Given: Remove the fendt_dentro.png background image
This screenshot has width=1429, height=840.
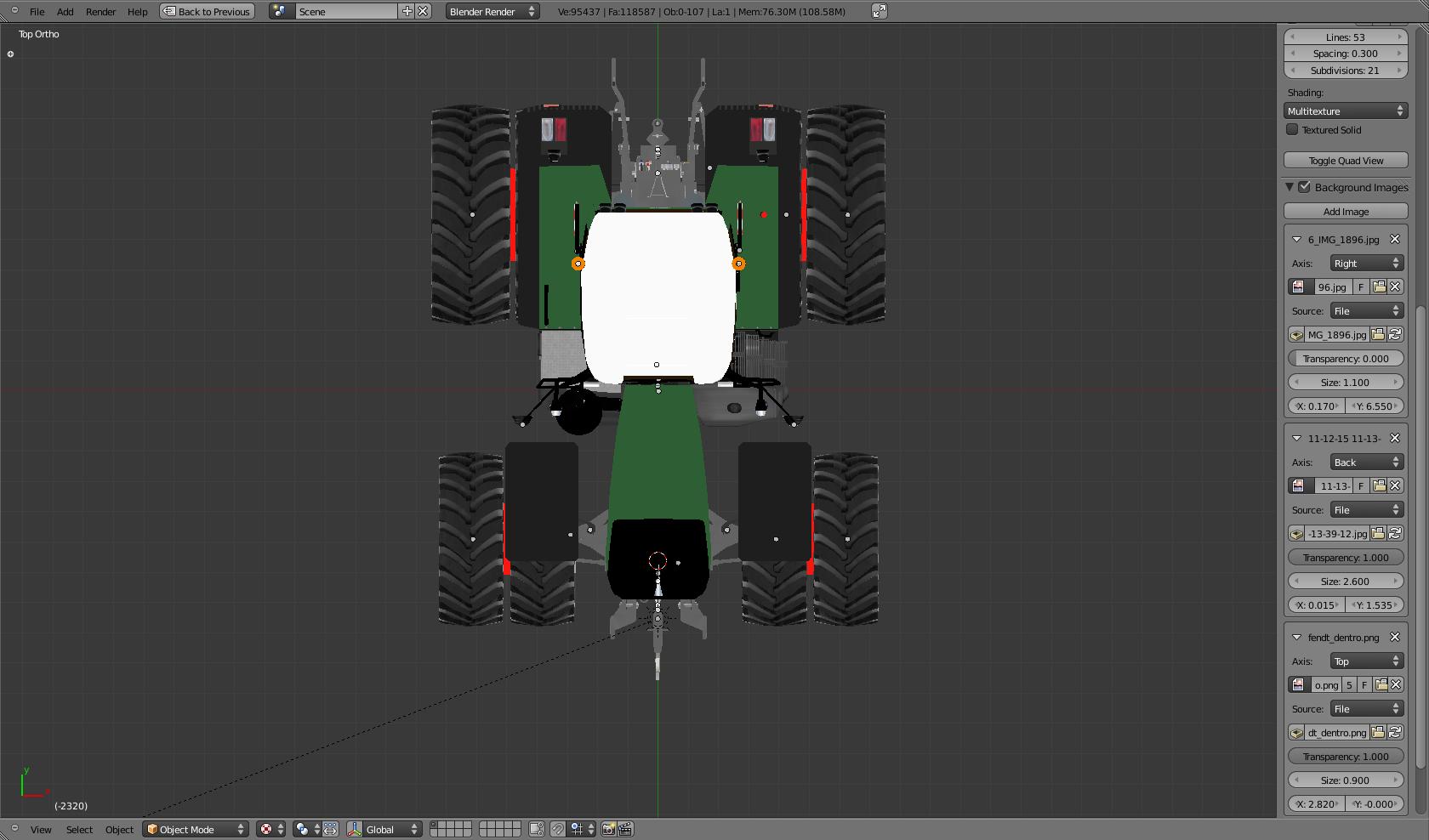Looking at the screenshot, I should [x=1395, y=638].
